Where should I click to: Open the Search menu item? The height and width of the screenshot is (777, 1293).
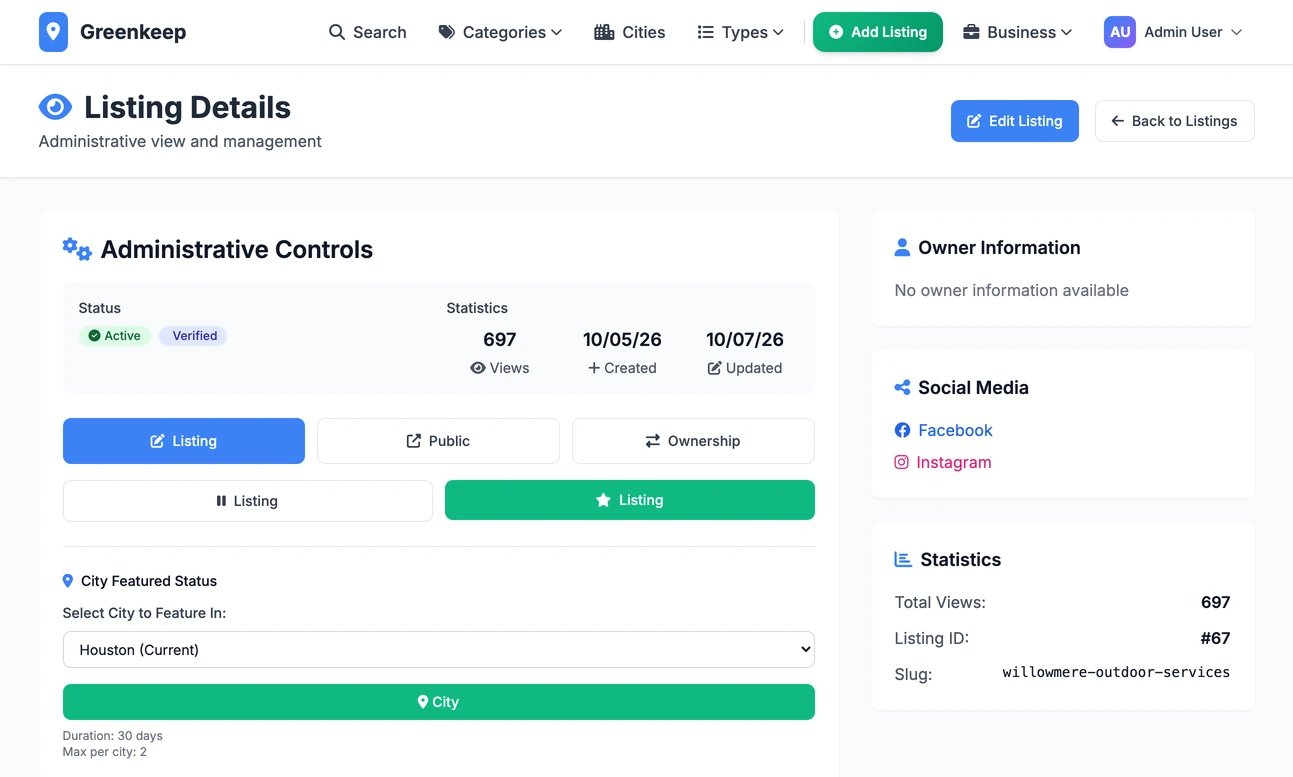(x=368, y=32)
